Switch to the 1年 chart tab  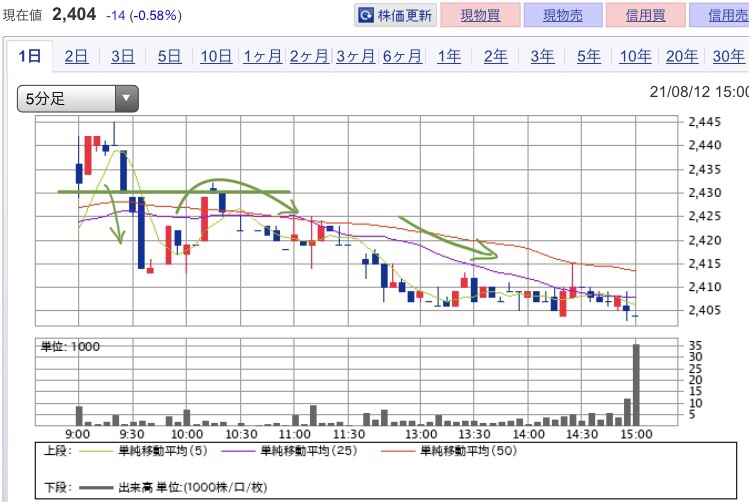click(x=449, y=56)
